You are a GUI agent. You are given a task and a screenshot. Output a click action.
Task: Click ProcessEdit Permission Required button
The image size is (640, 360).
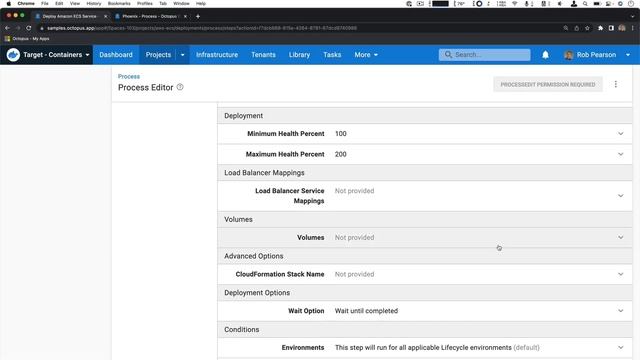tap(548, 84)
